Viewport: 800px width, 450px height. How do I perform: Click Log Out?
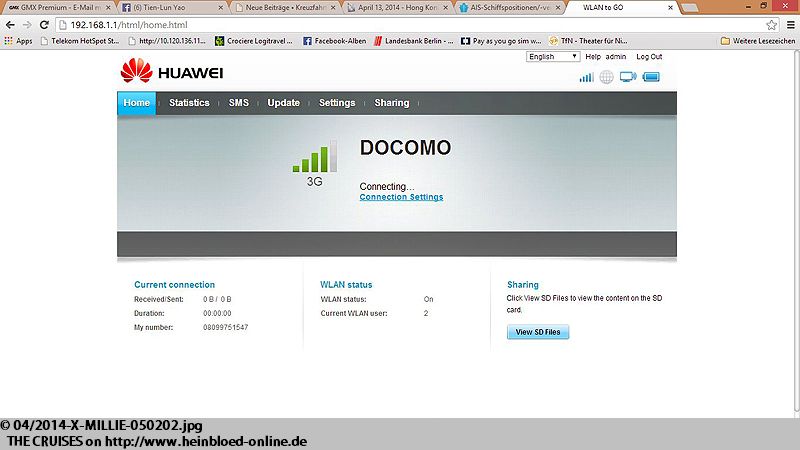click(649, 57)
